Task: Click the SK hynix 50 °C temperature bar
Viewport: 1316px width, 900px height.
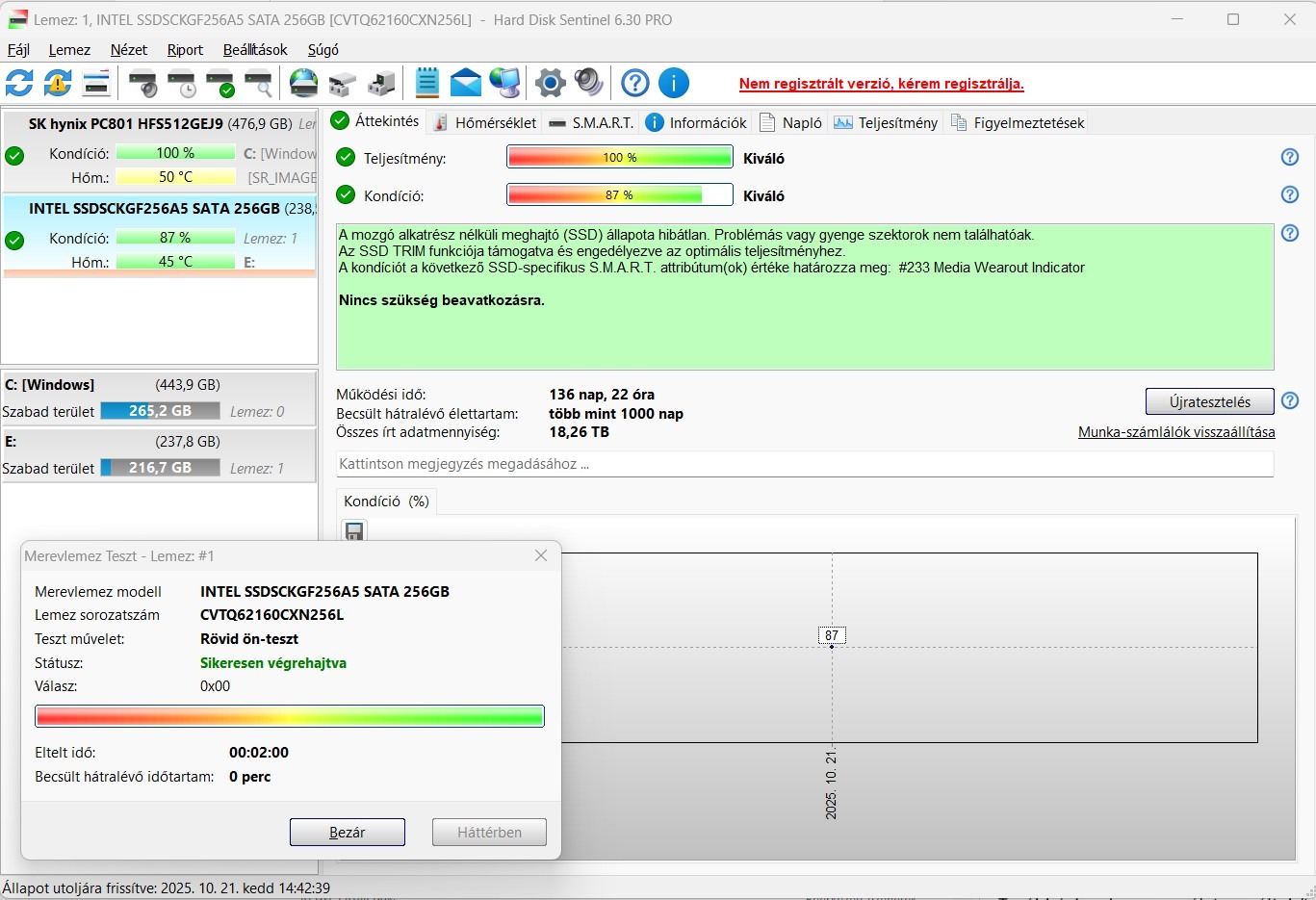Action: (x=175, y=177)
